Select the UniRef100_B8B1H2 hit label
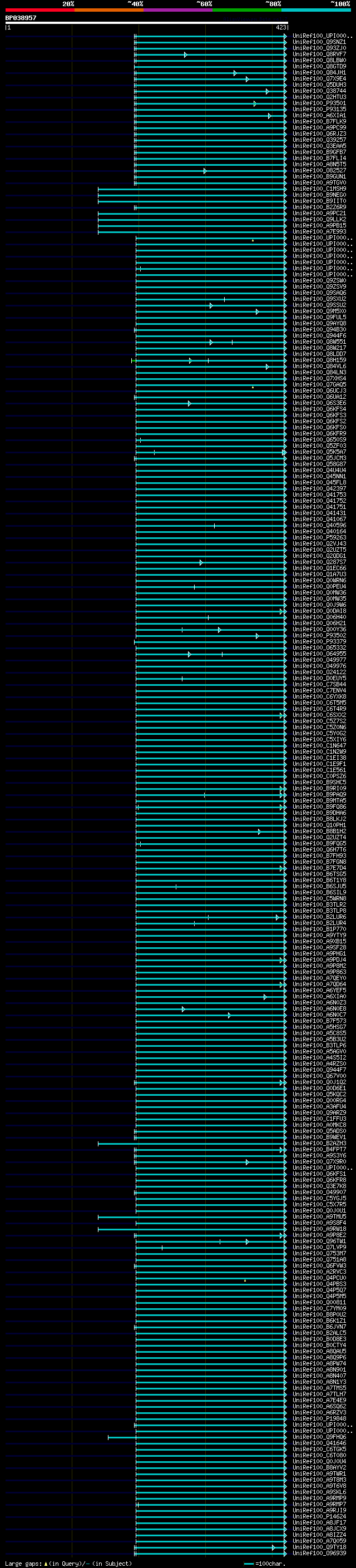 319,832
